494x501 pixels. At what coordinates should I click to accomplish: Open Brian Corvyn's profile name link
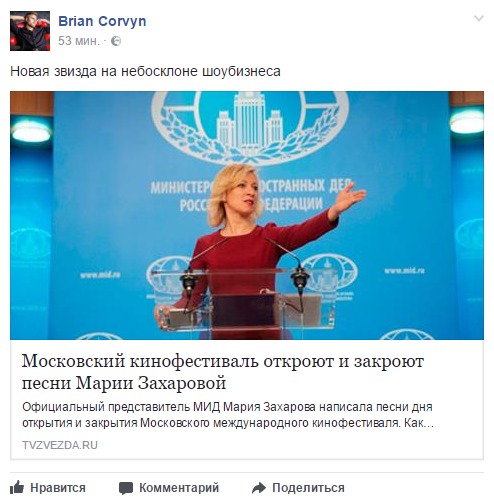[x=102, y=21]
